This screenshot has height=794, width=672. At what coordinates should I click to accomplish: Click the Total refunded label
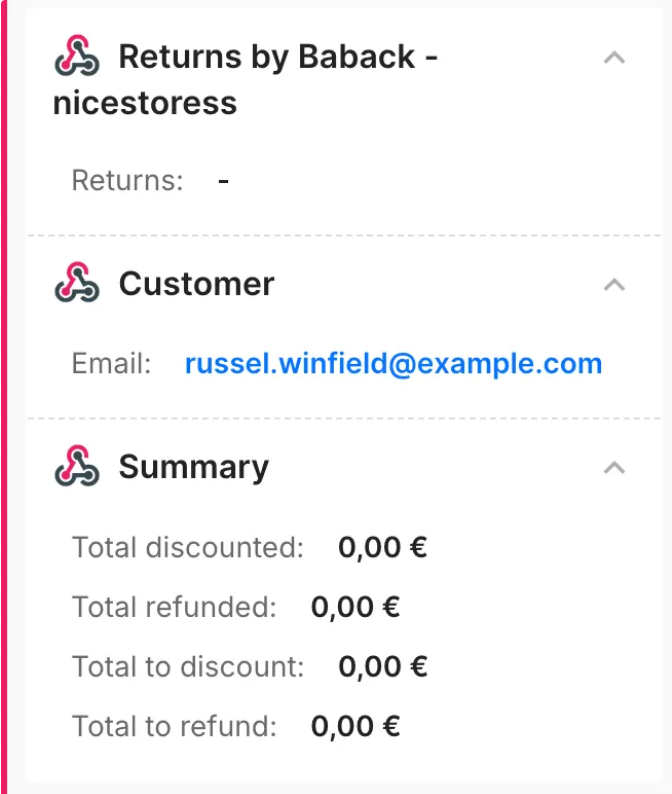click(174, 607)
